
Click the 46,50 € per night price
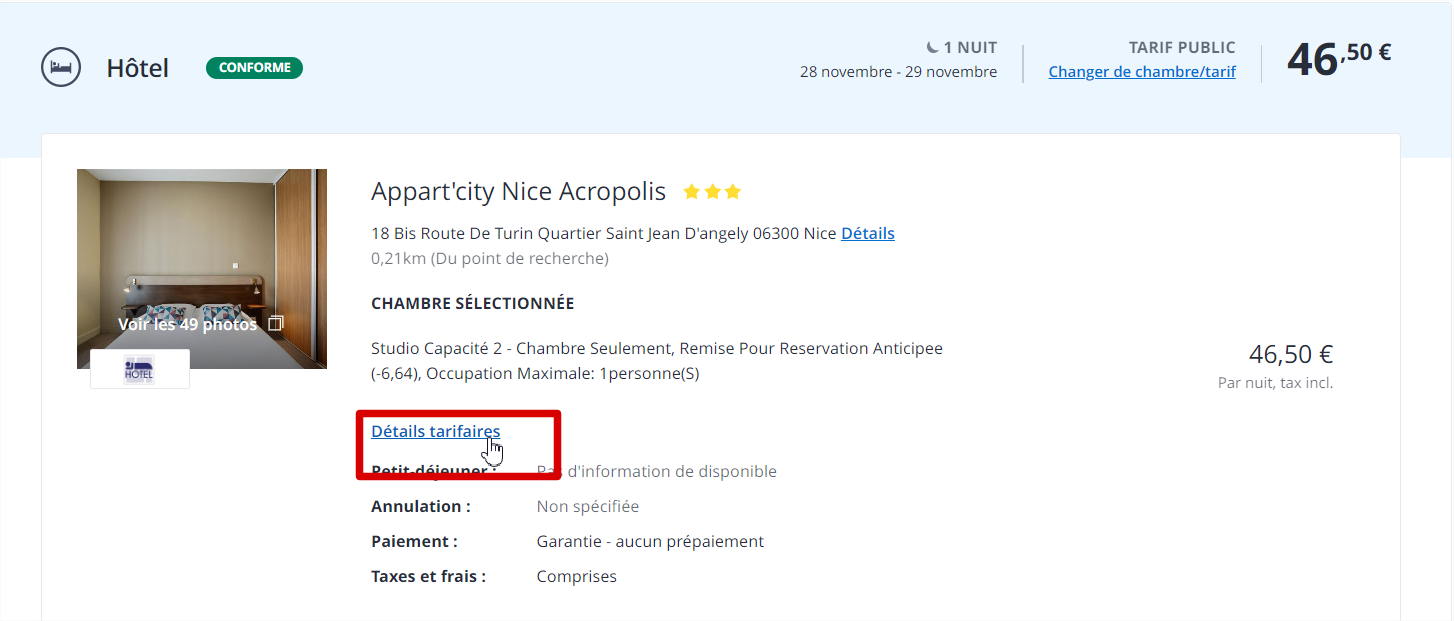pyautogui.click(x=1291, y=354)
